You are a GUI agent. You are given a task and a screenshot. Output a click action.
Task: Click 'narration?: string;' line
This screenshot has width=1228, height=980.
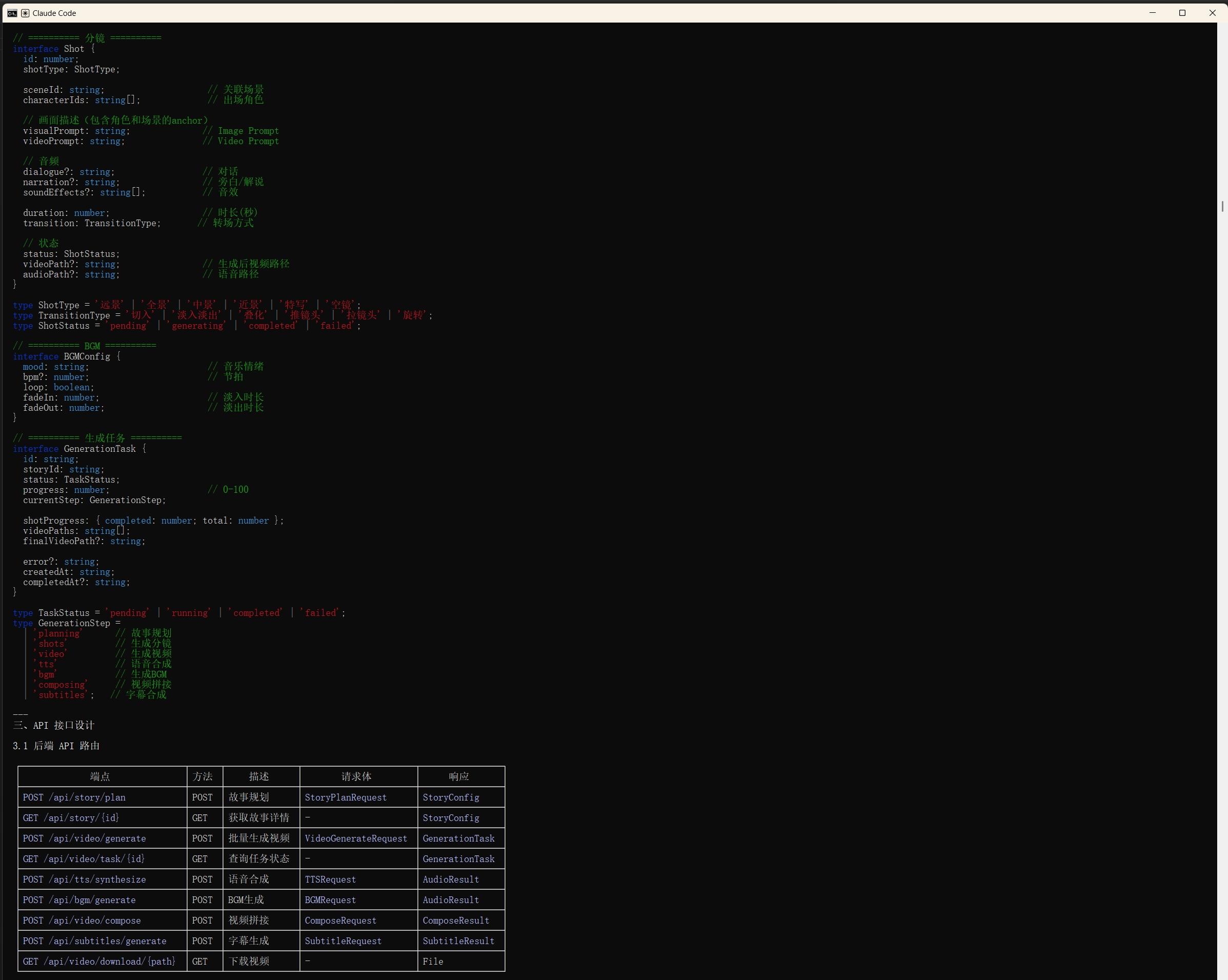[71, 183]
